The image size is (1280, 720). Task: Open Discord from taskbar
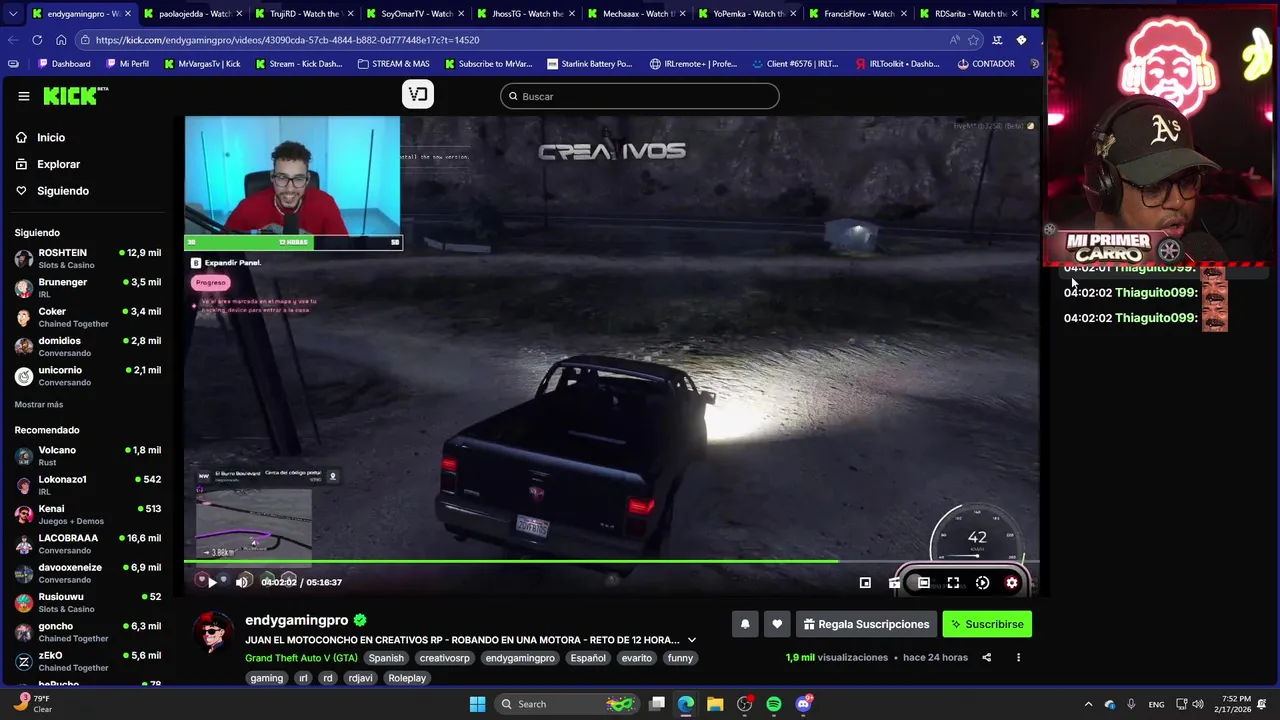(804, 704)
